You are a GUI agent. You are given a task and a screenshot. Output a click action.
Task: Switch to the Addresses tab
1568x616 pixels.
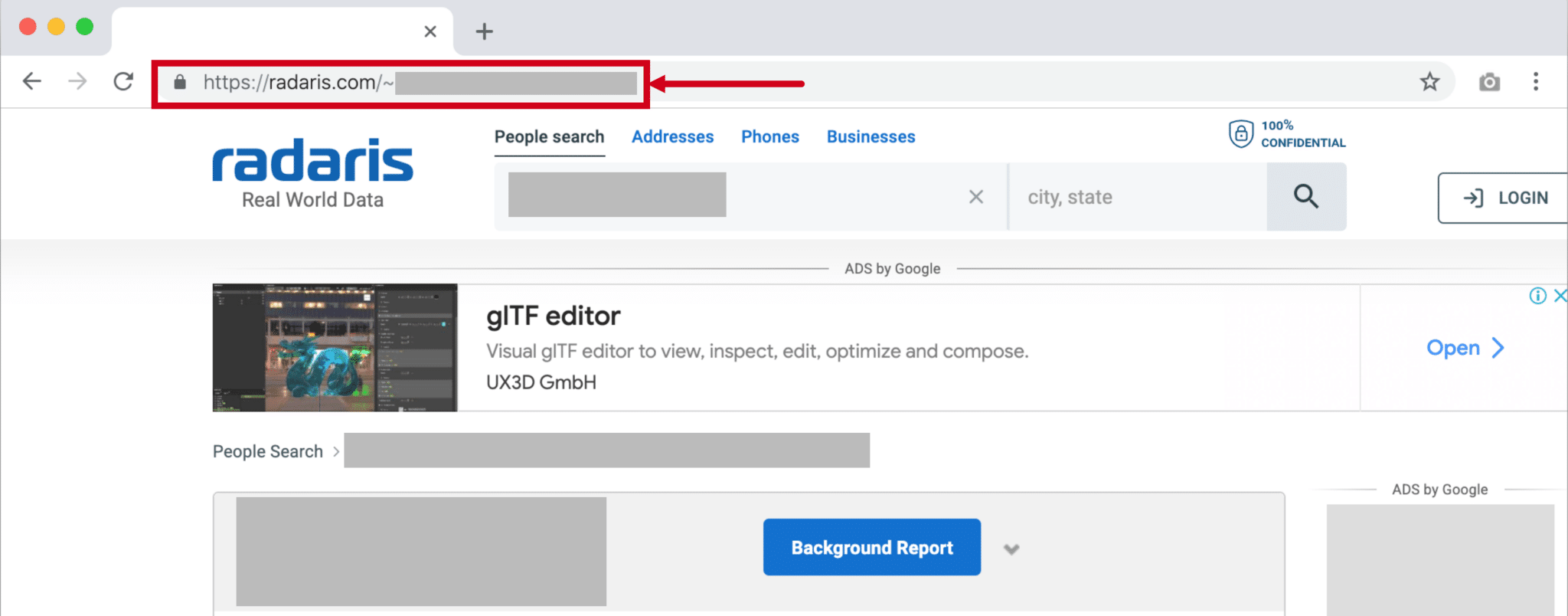point(672,137)
